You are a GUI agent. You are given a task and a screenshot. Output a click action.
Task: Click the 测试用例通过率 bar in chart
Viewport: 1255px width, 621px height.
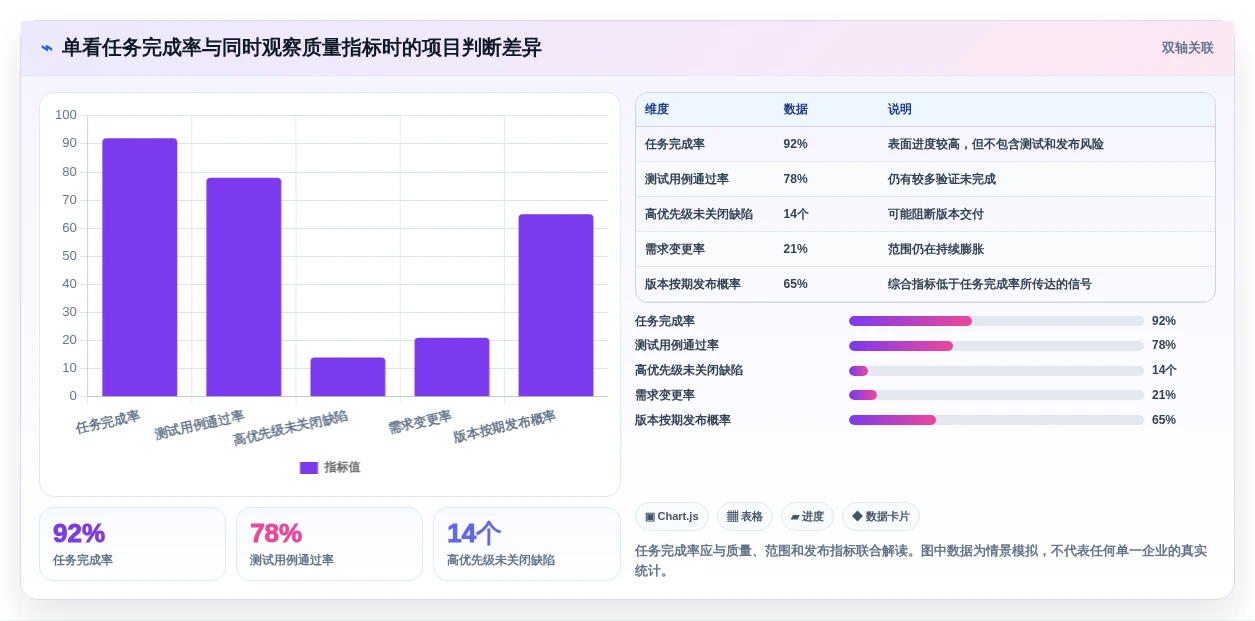(244, 287)
